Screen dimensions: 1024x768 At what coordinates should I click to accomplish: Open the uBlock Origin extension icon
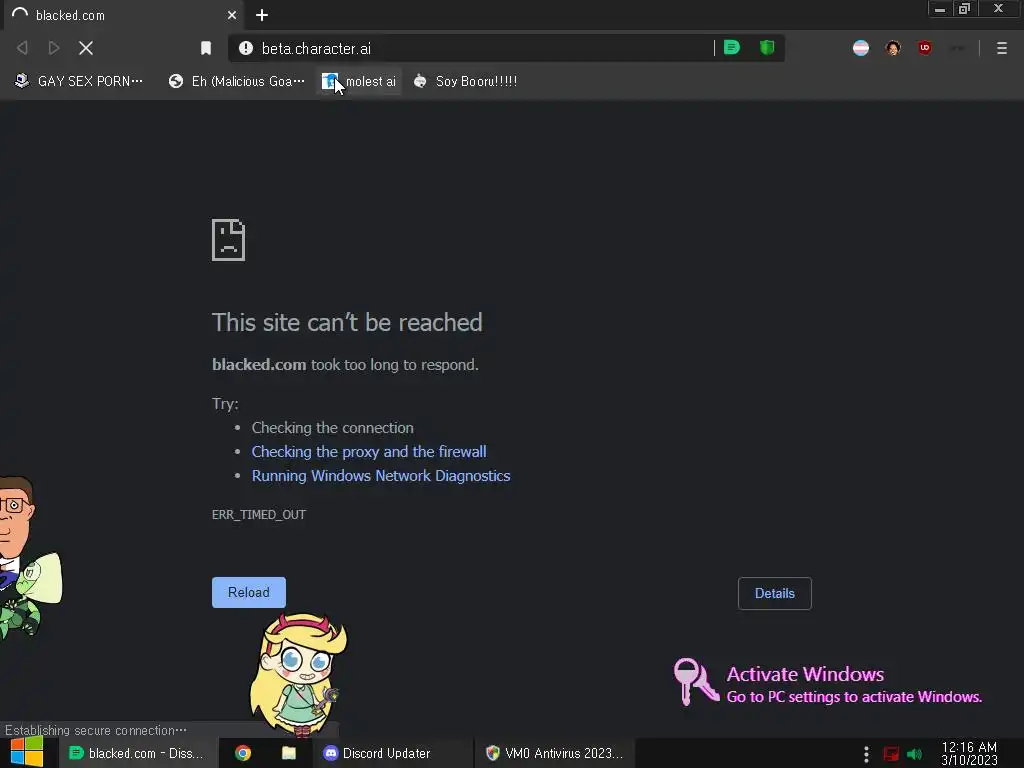click(x=925, y=48)
